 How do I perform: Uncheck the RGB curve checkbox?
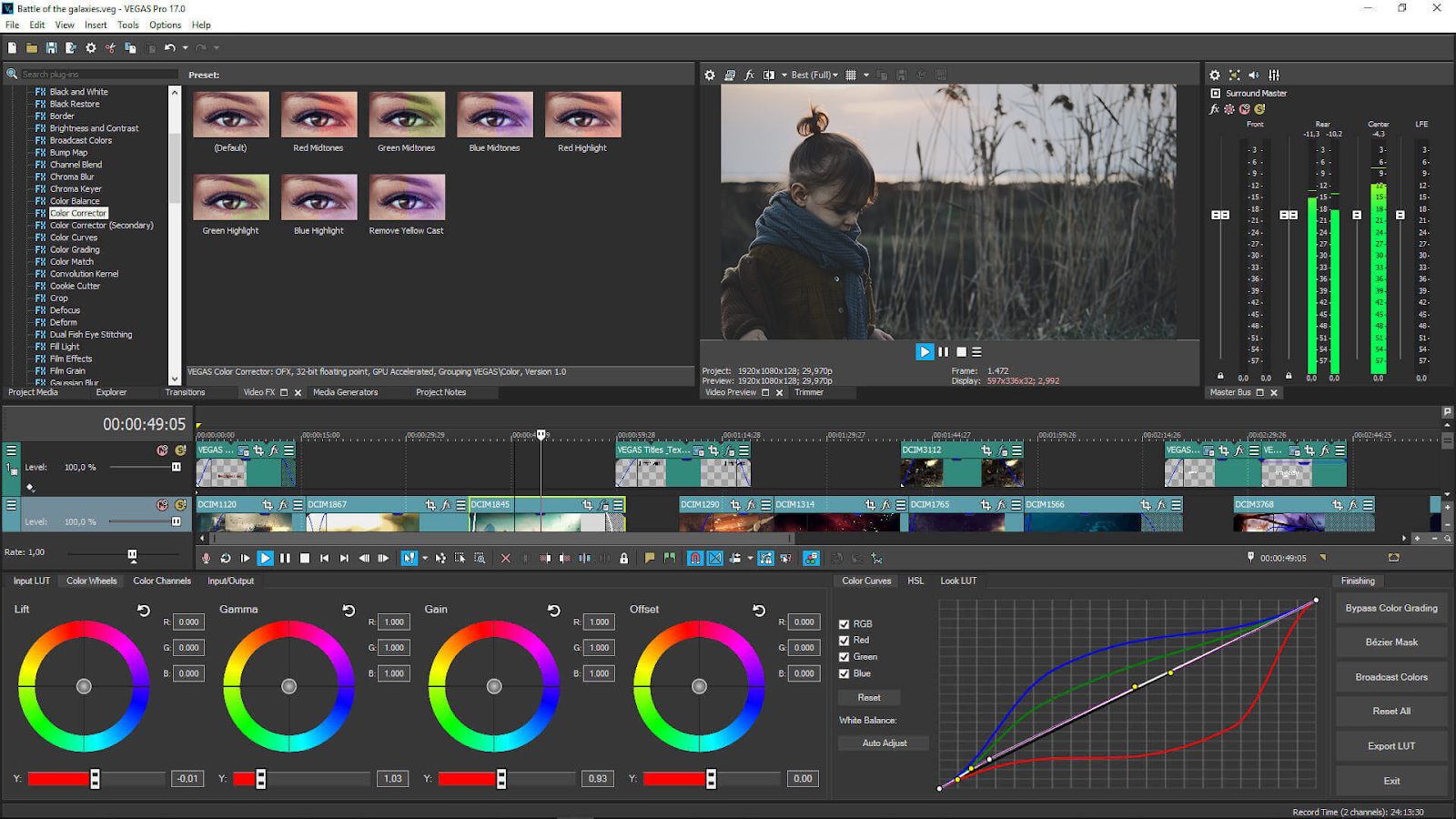(844, 624)
